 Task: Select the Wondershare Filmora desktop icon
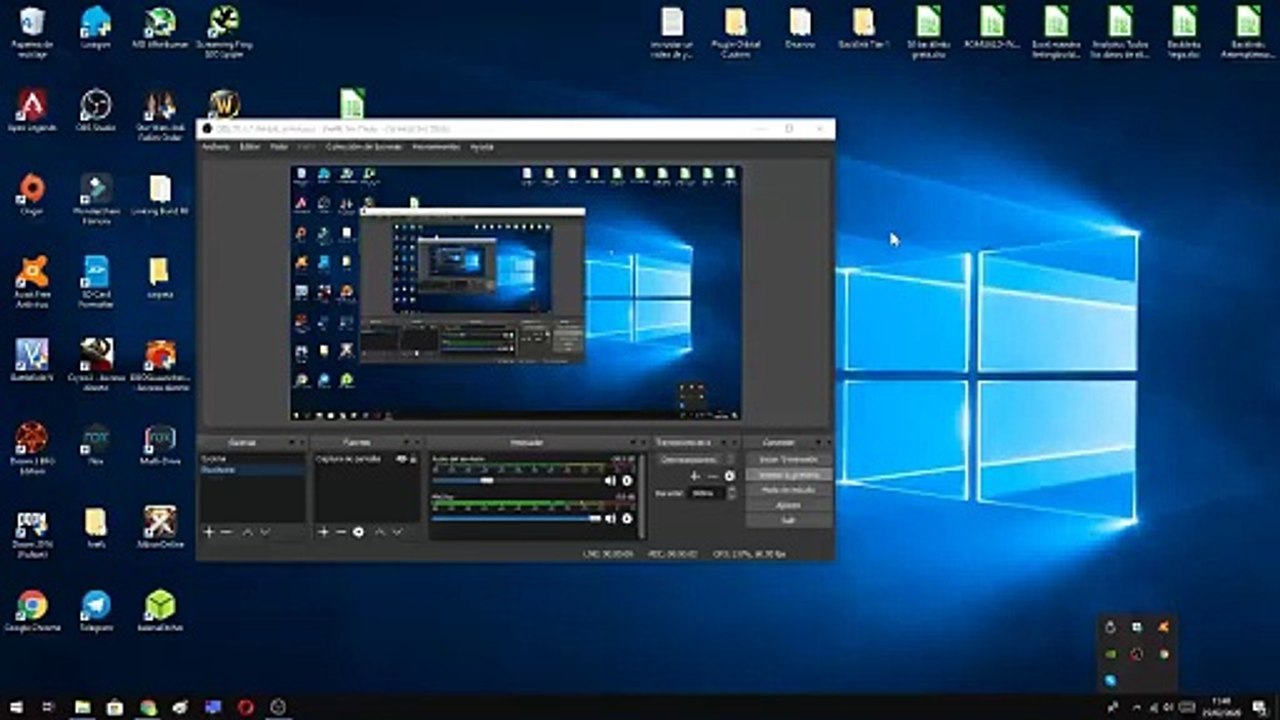[x=96, y=197]
